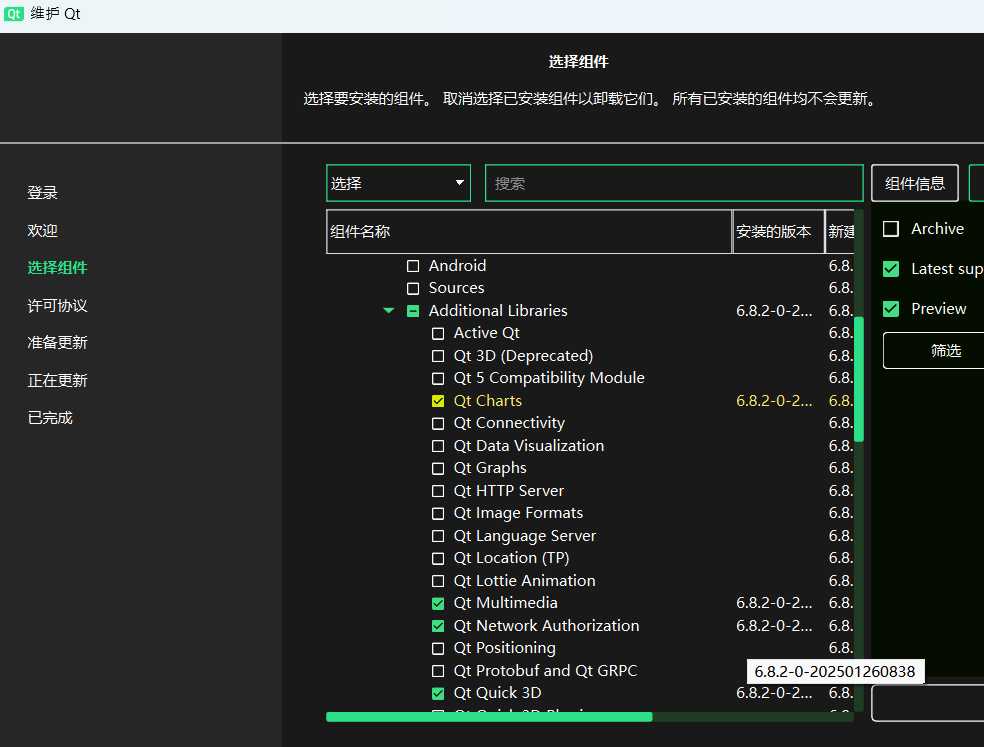The image size is (984, 747).
Task: Check the Qt HTTP Server checkbox
Action: [438, 491]
